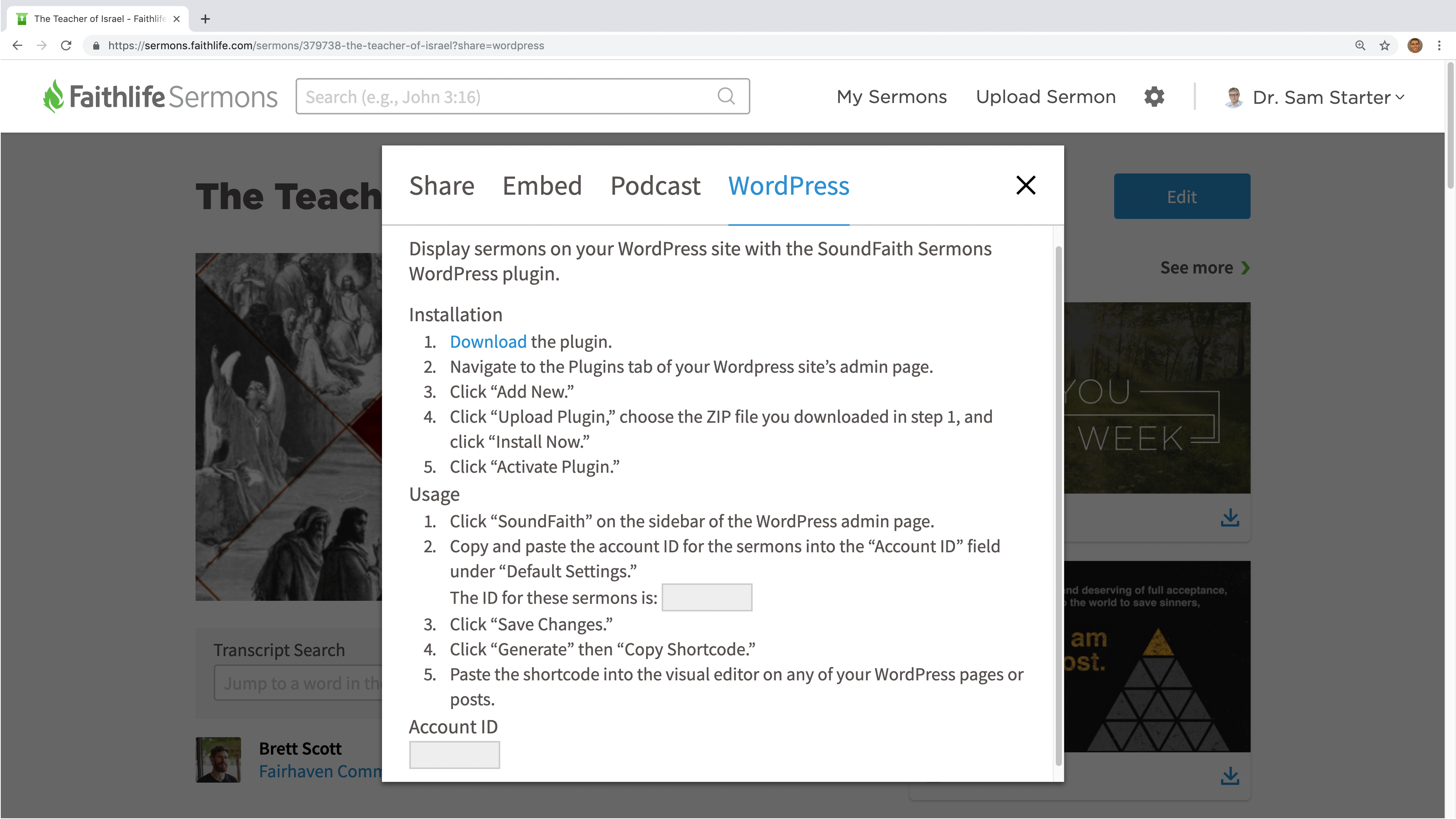Viewport: 1456px width, 819px height.
Task: Open the pyramid graphic thumbnail
Action: coord(1157,656)
